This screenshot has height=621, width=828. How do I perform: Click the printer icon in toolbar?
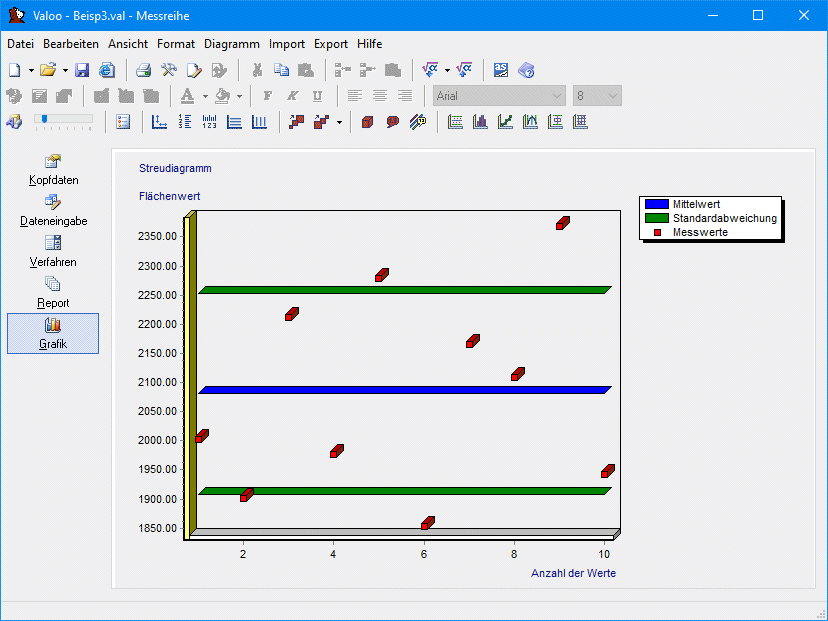pyautogui.click(x=144, y=70)
